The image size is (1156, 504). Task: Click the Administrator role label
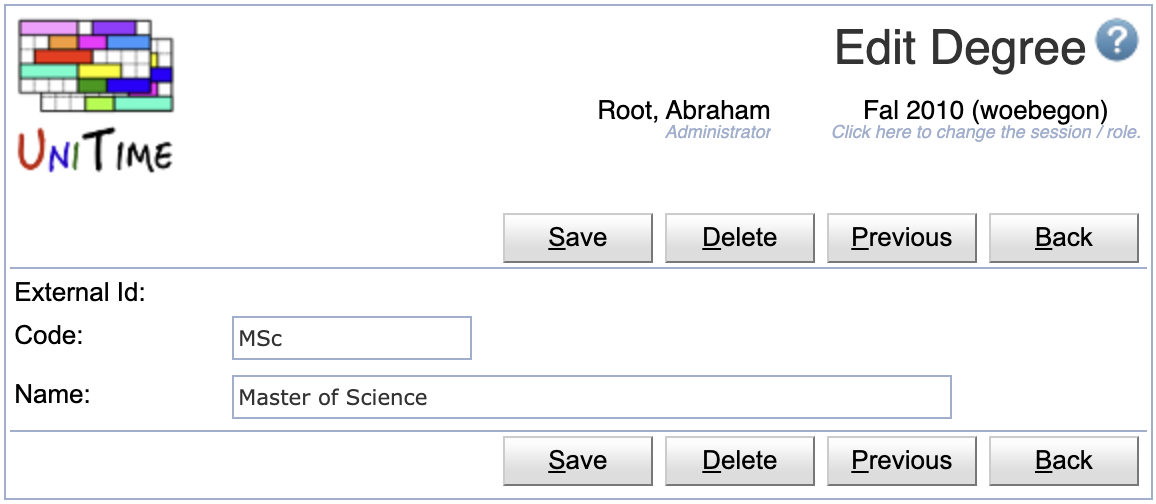717,133
